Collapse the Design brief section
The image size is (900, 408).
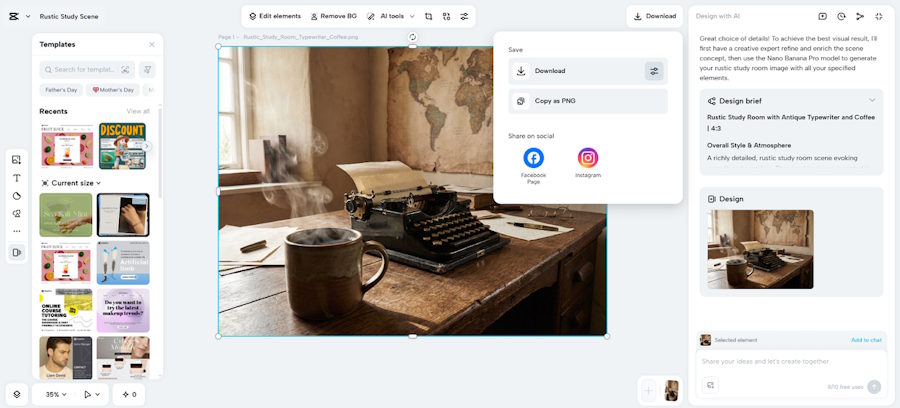coord(872,100)
